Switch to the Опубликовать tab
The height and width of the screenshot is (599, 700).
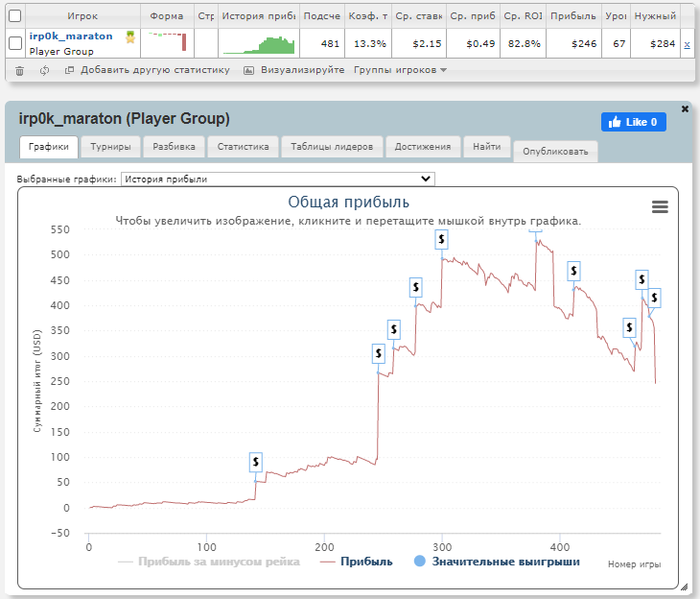tap(555, 152)
